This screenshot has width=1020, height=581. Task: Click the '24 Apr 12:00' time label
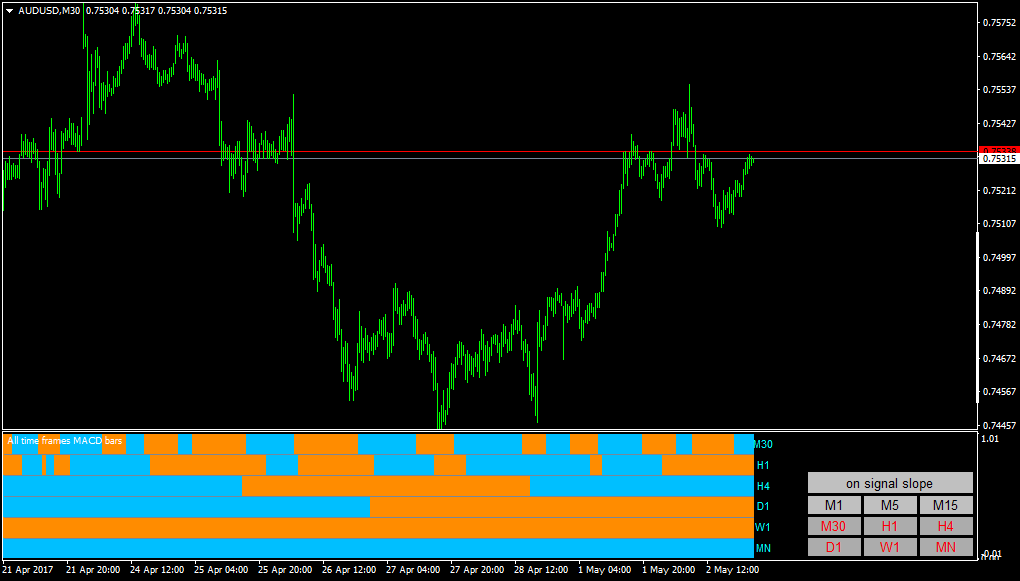click(157, 569)
